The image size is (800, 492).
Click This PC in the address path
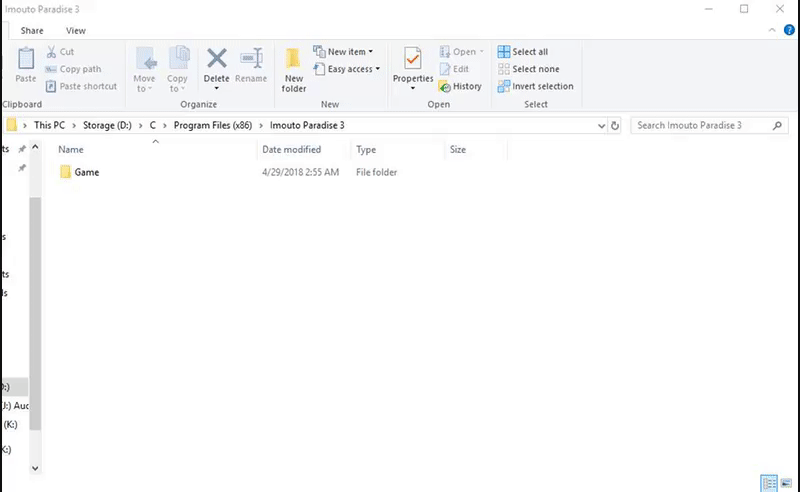click(49, 125)
